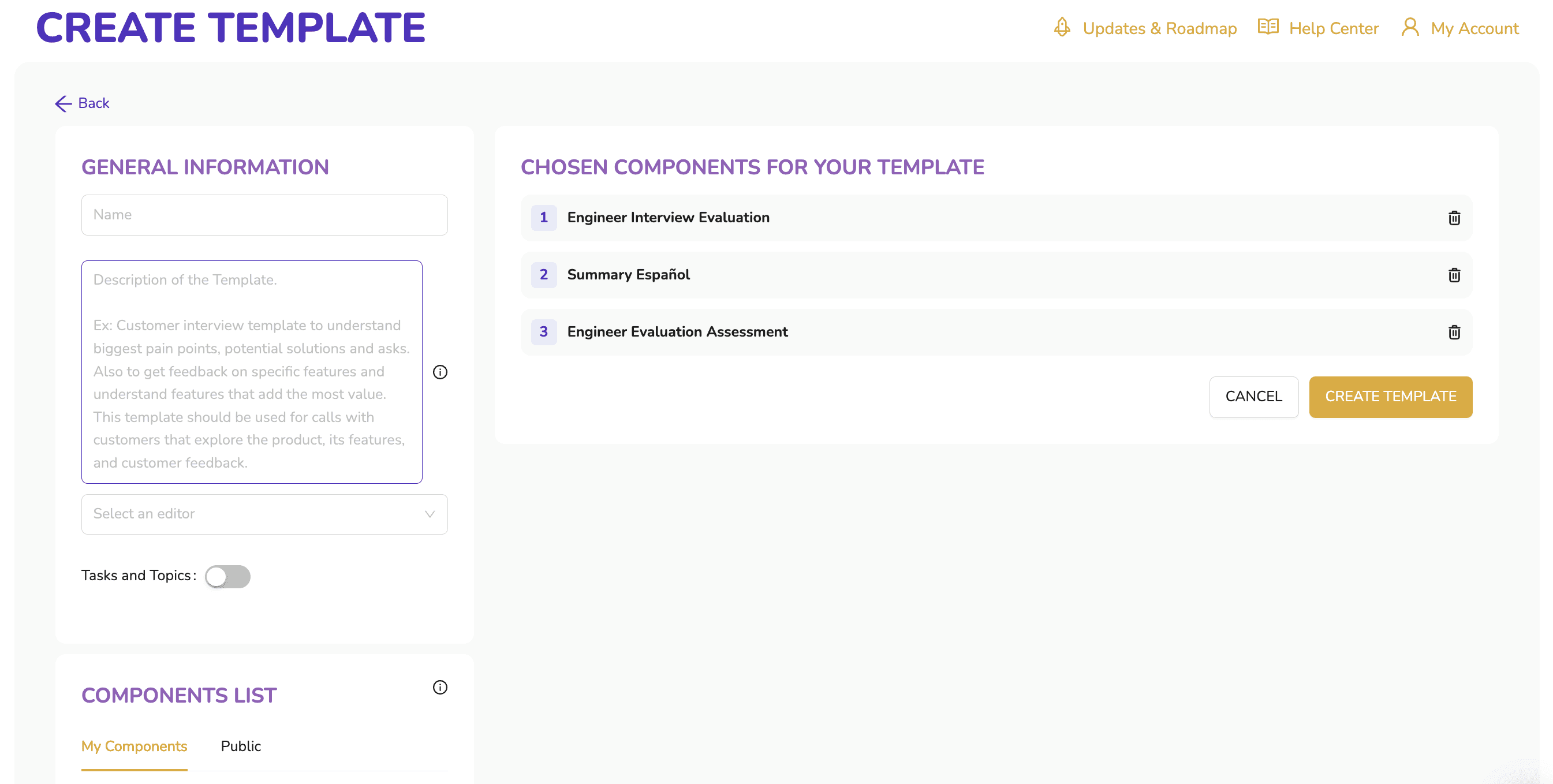Click the chevron in the editor selector

(430, 514)
